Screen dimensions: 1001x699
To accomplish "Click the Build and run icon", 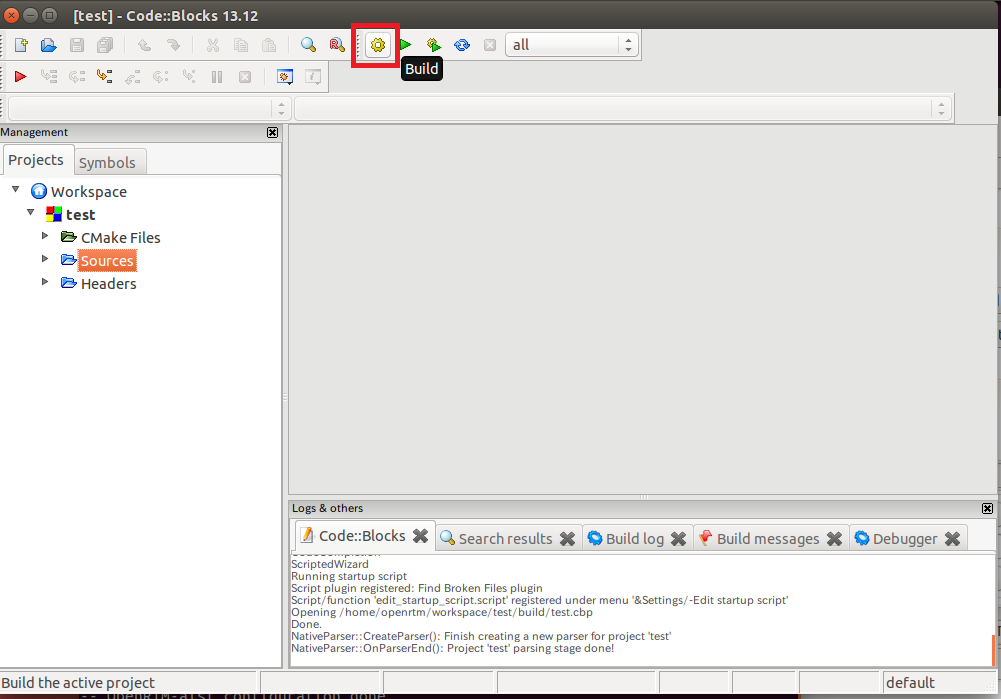I will click(x=433, y=45).
